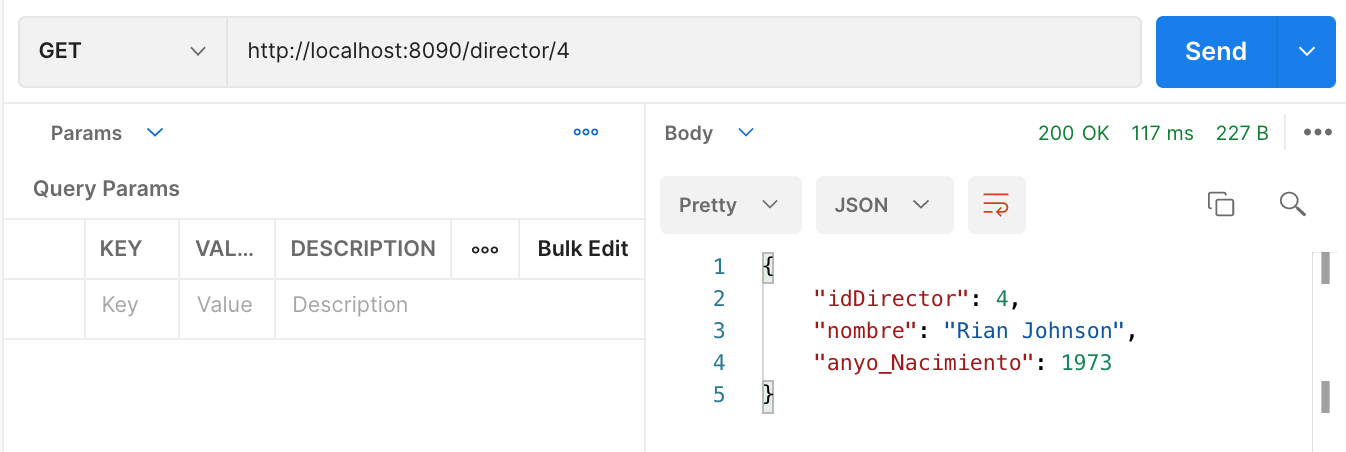1346x452 pixels.
Task: Click the Bulk Edit link
Action: [583, 249]
